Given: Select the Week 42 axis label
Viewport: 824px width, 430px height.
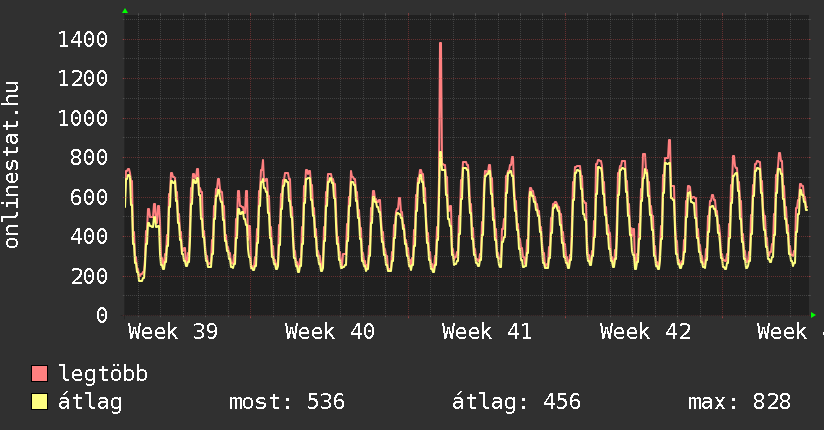Looking at the screenshot, I should tap(645, 332).
